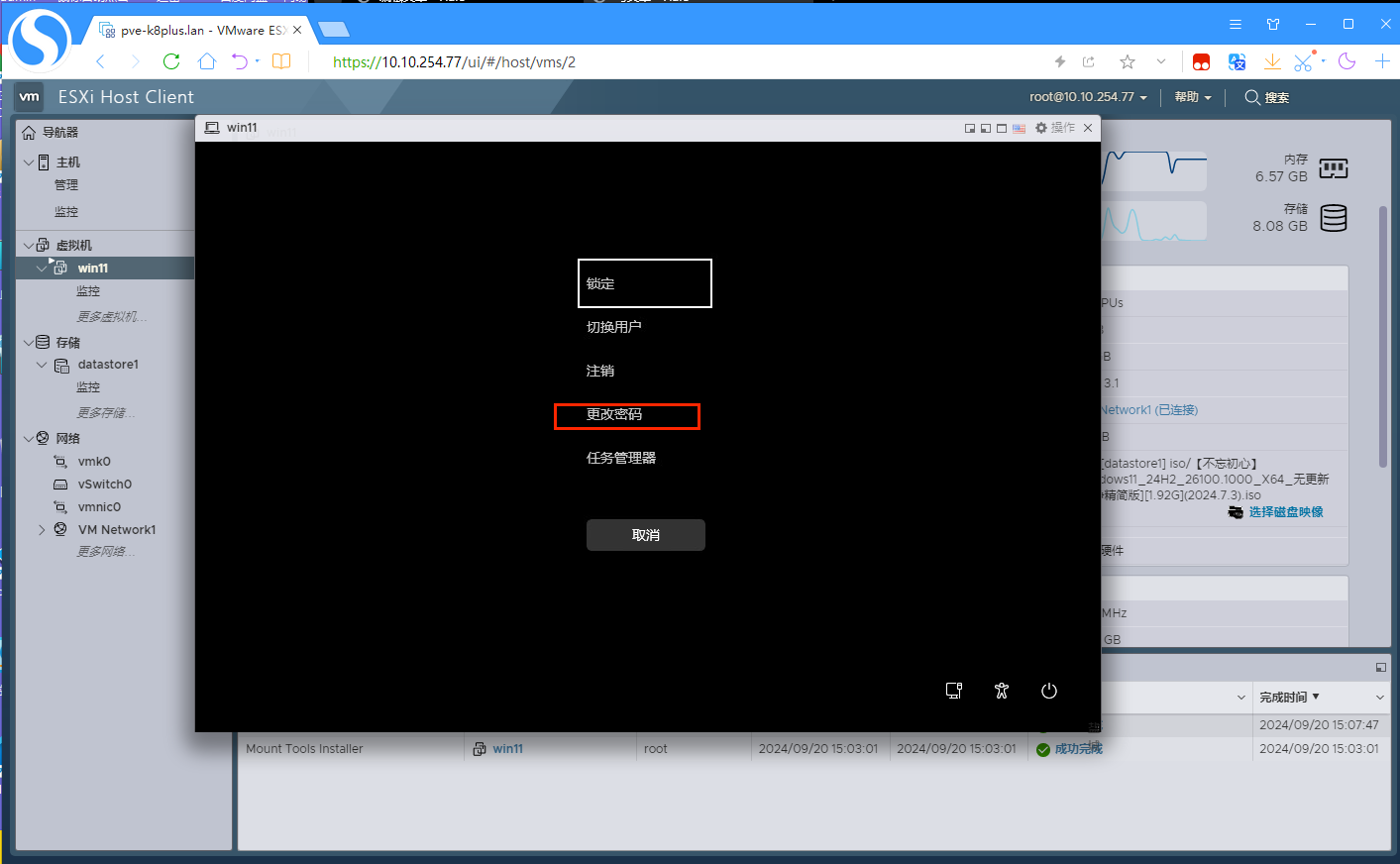Screen dimensions: 1400x864
Task: Click 选择磁盘映像 link
Action: point(1286,512)
